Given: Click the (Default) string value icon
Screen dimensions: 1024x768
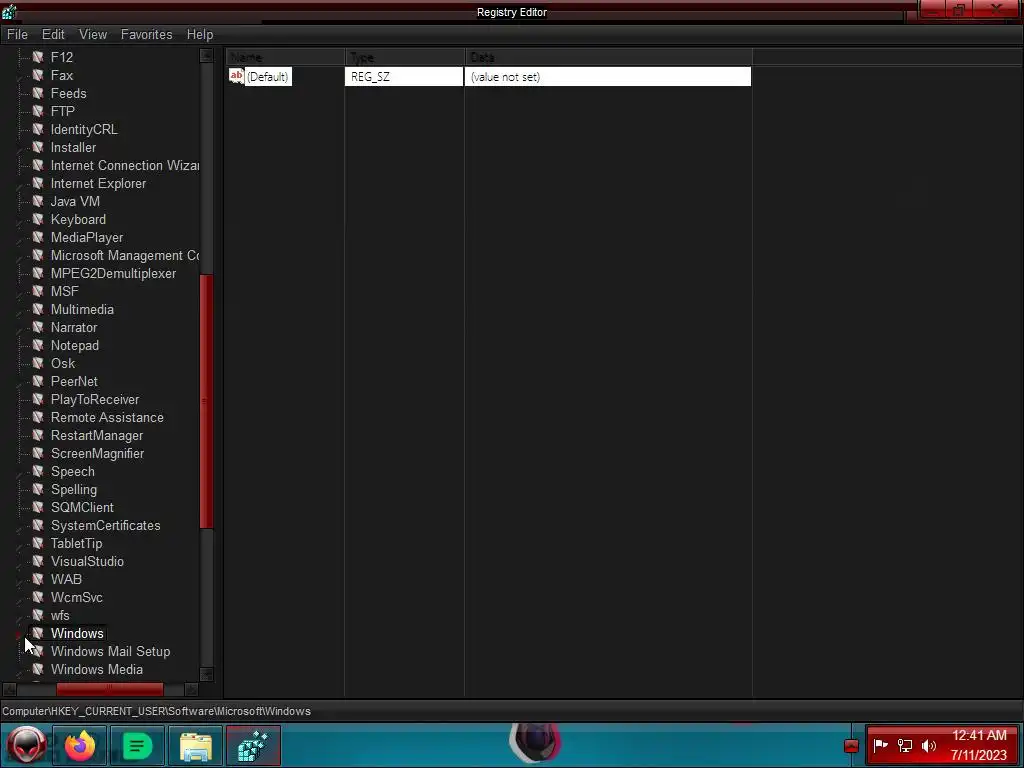Looking at the screenshot, I should point(236,76).
